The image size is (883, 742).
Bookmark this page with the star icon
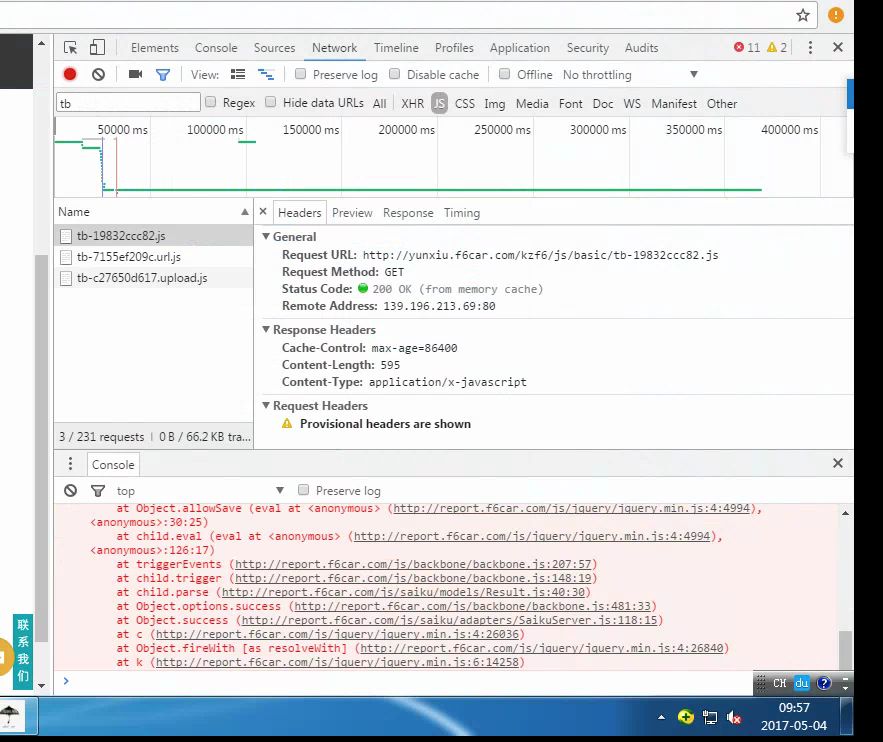coord(802,15)
